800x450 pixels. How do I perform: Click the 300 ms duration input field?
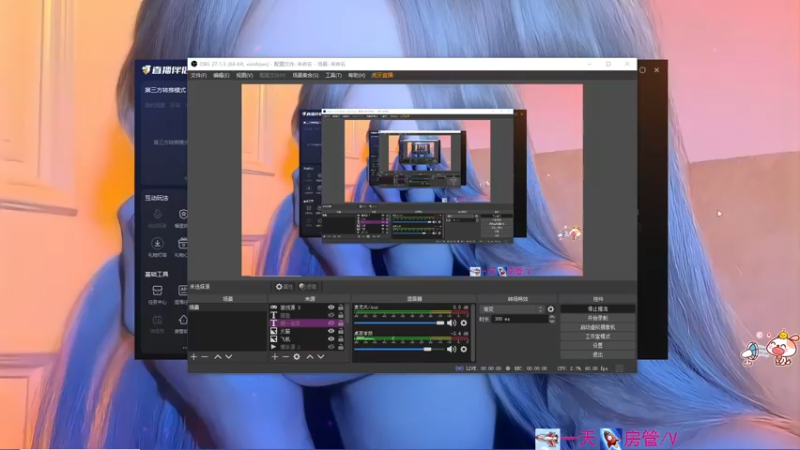coord(519,319)
